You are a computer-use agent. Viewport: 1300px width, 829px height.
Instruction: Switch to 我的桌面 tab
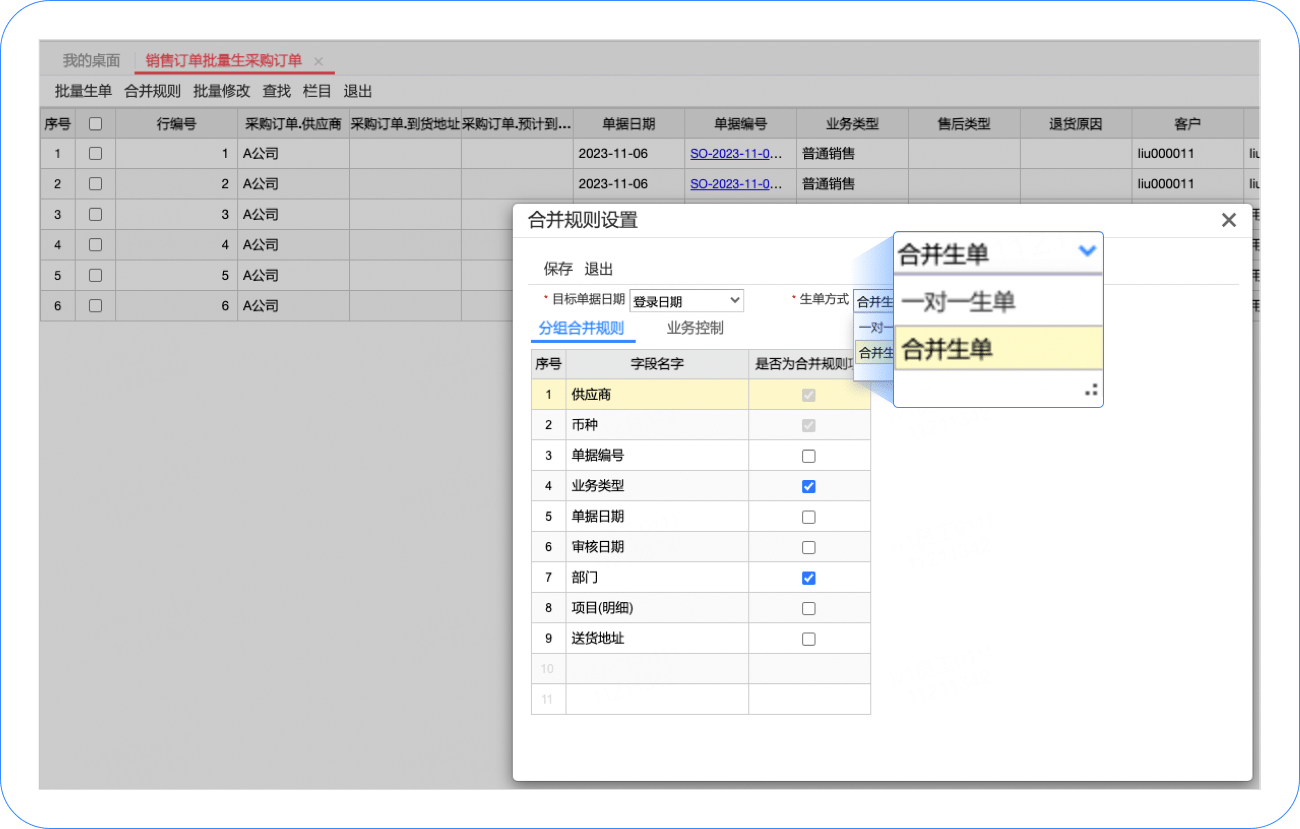(91, 61)
